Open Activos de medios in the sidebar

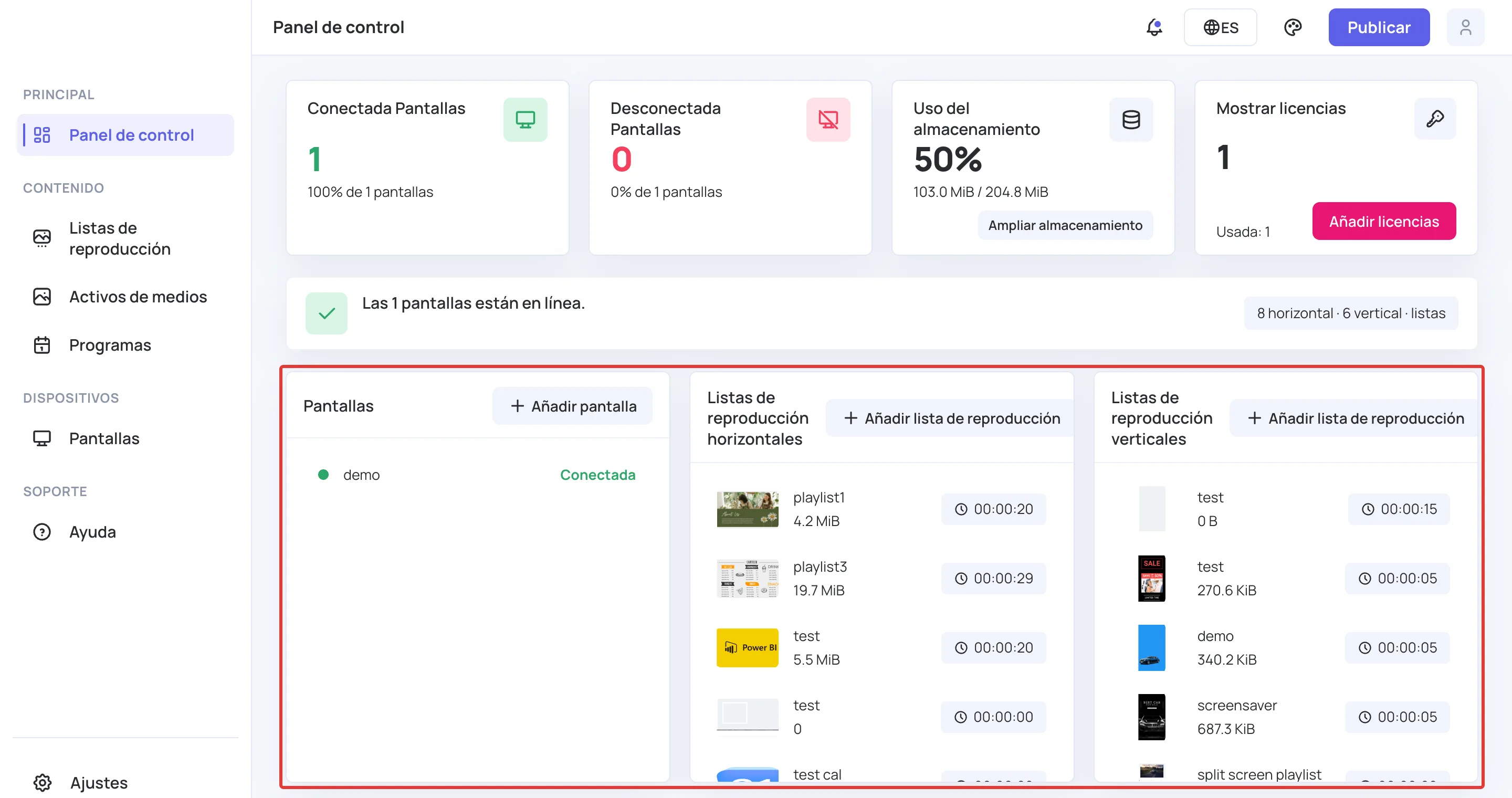click(125, 297)
